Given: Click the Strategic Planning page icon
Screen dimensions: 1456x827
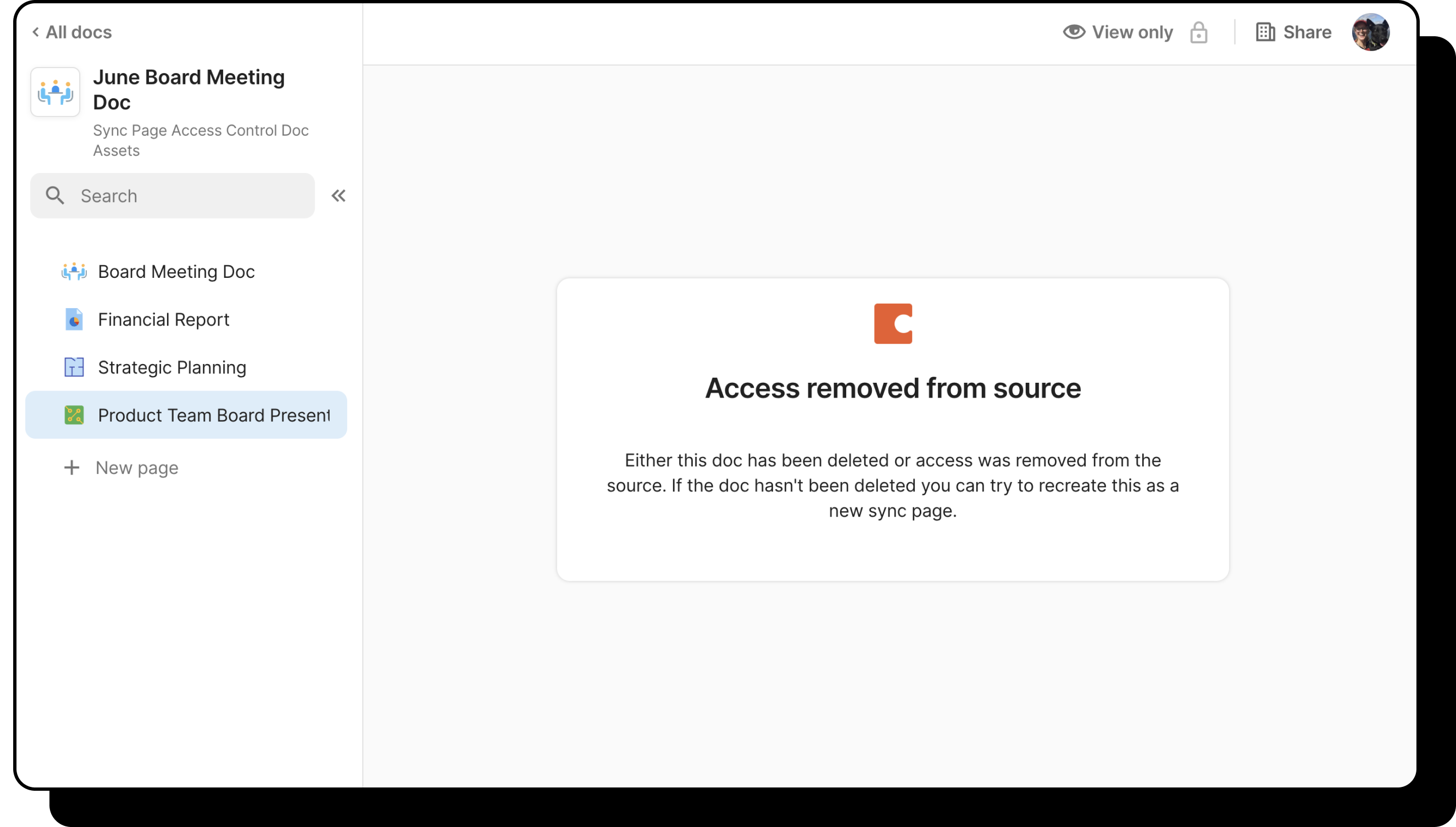Looking at the screenshot, I should click(x=74, y=367).
